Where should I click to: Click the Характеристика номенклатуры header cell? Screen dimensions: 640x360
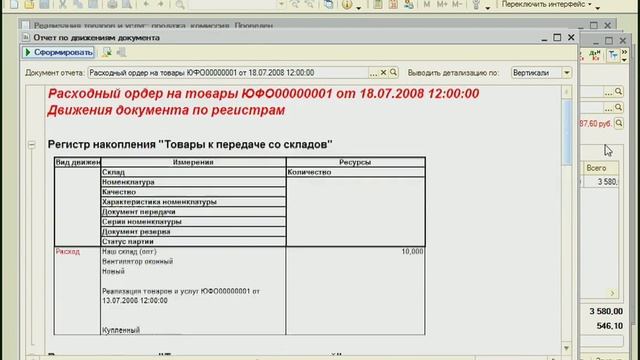(x=193, y=202)
